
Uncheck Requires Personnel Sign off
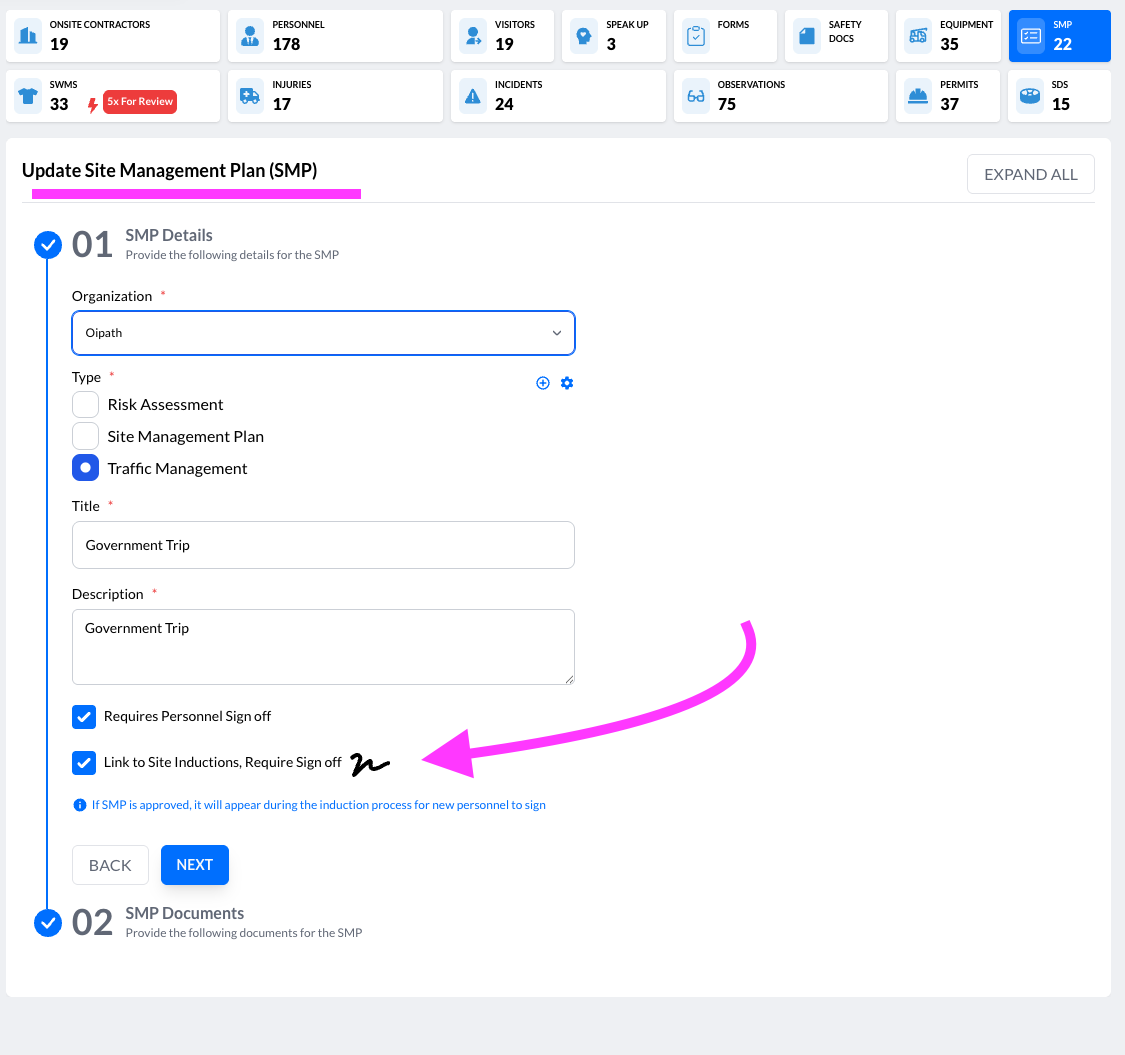[x=84, y=716]
